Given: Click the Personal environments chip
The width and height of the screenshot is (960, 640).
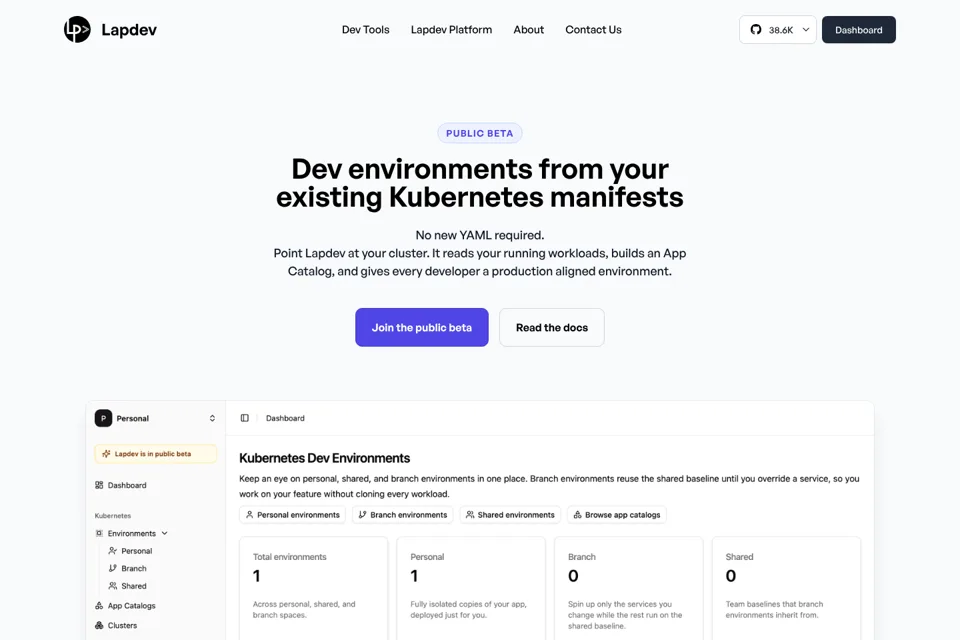Looking at the screenshot, I should point(292,515).
